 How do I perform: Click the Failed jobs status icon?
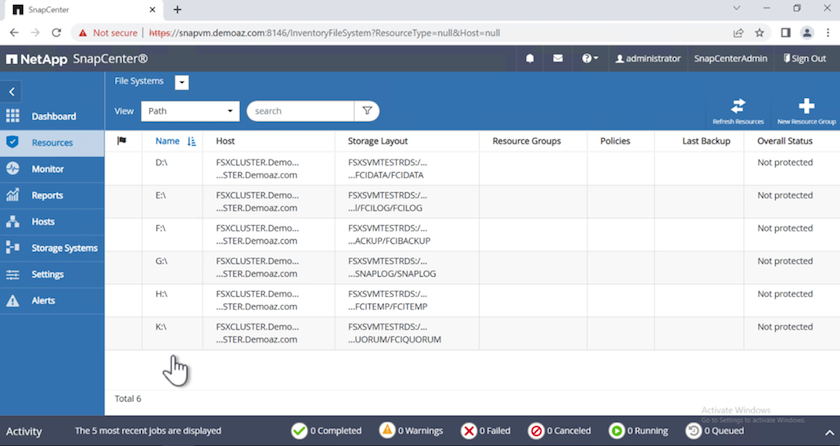click(469, 431)
